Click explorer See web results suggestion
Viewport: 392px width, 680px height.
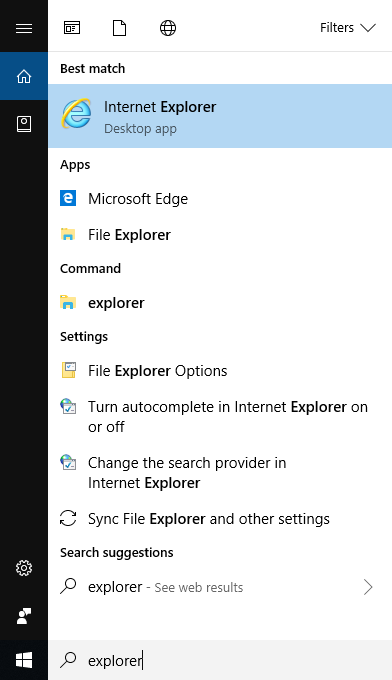(220, 587)
